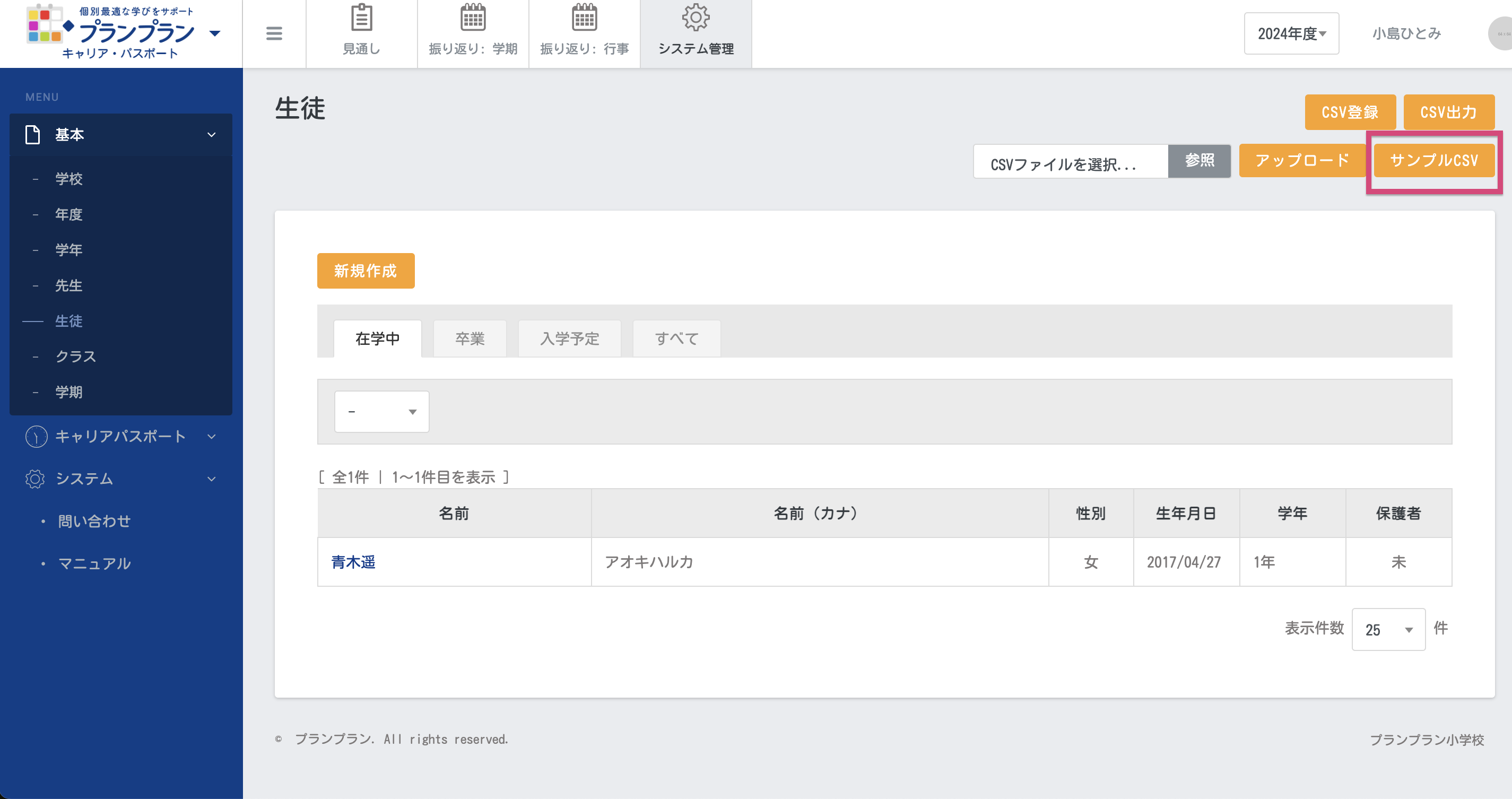
Task: Open student 青木遥 link
Action: point(353,562)
